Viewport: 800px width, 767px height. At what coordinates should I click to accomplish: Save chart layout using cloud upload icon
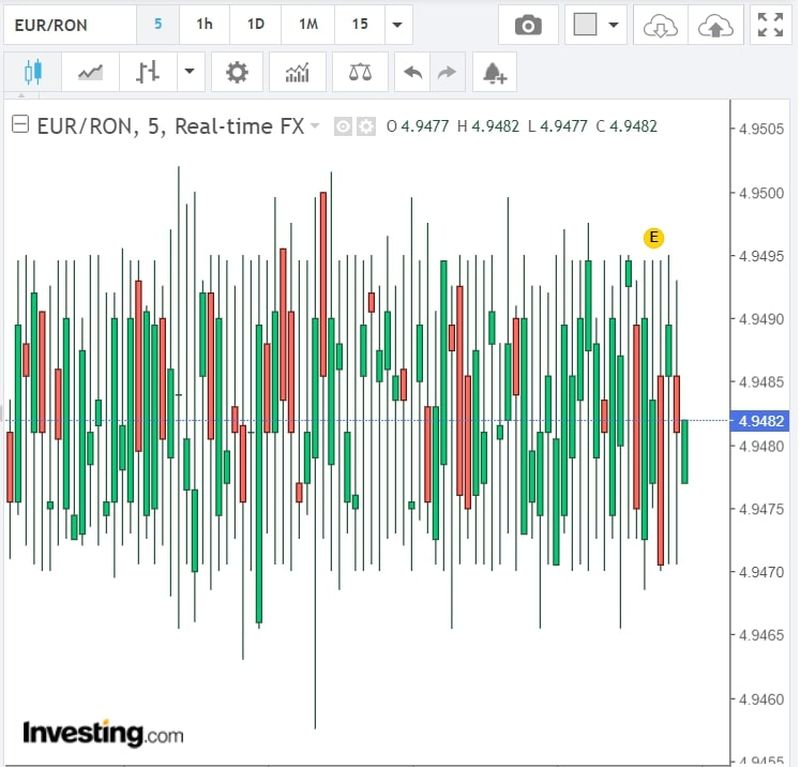[x=715, y=25]
